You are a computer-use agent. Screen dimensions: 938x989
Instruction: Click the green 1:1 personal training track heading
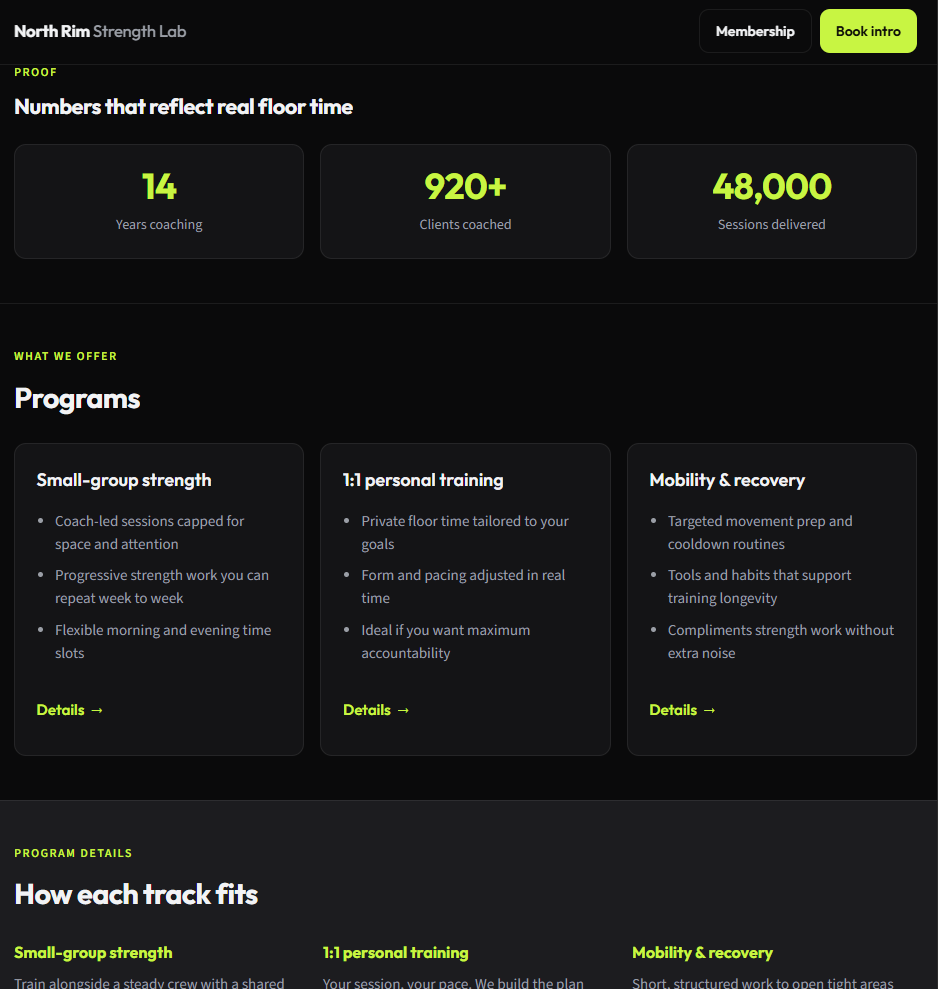tap(394, 953)
